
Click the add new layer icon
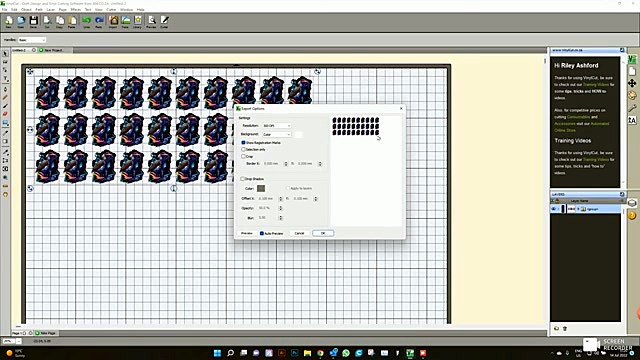[556, 329]
